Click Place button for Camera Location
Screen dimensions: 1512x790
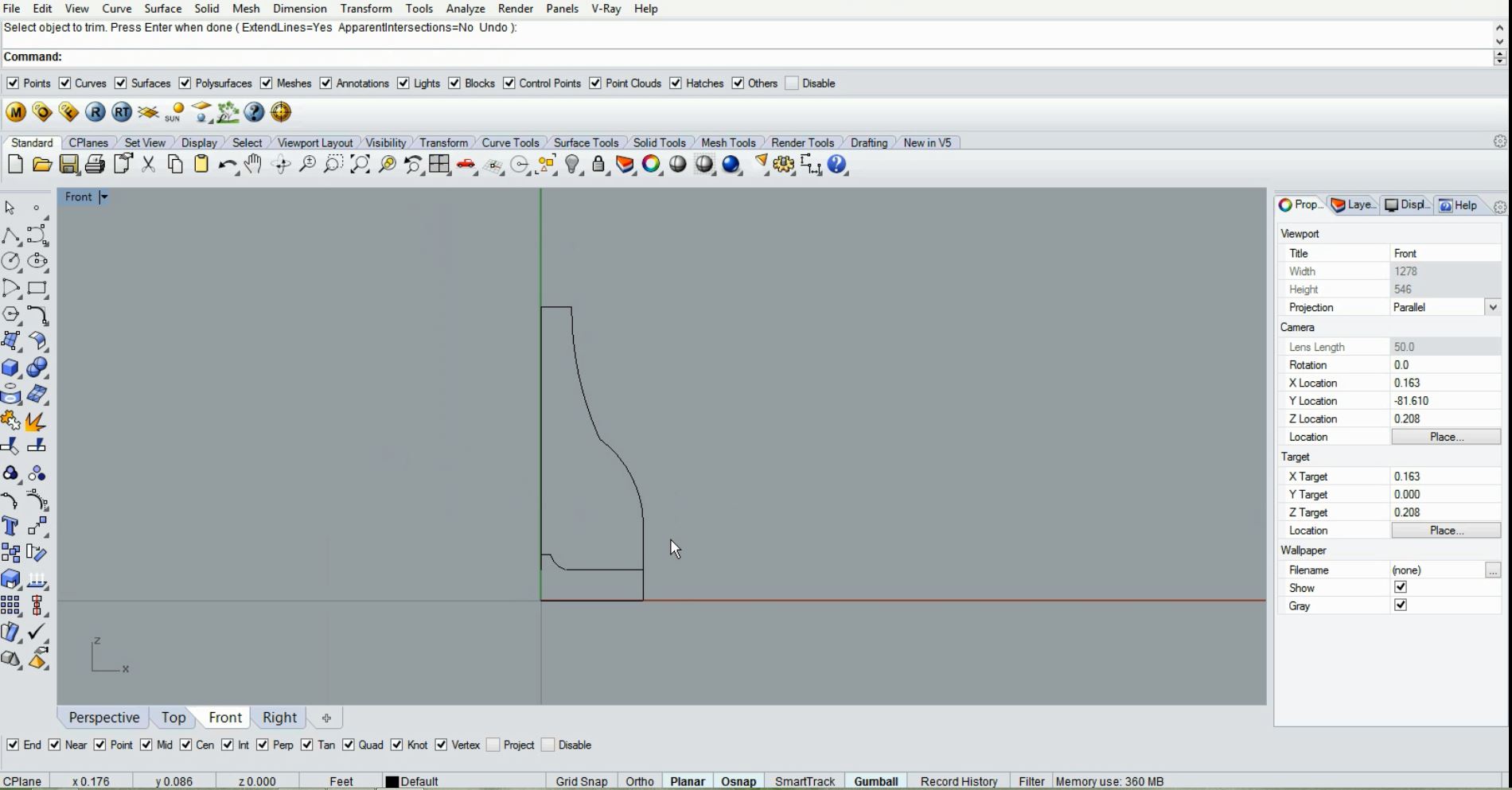[1446, 438]
